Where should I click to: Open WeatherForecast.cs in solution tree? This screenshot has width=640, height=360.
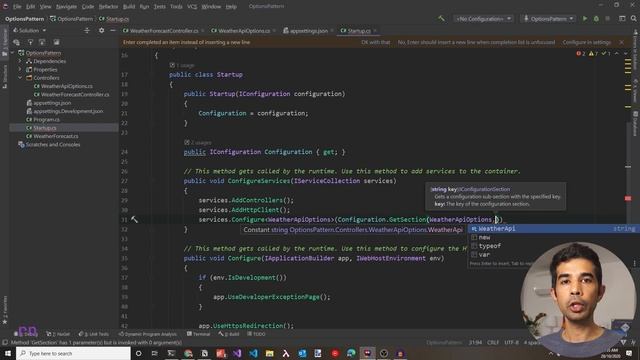click(56, 136)
